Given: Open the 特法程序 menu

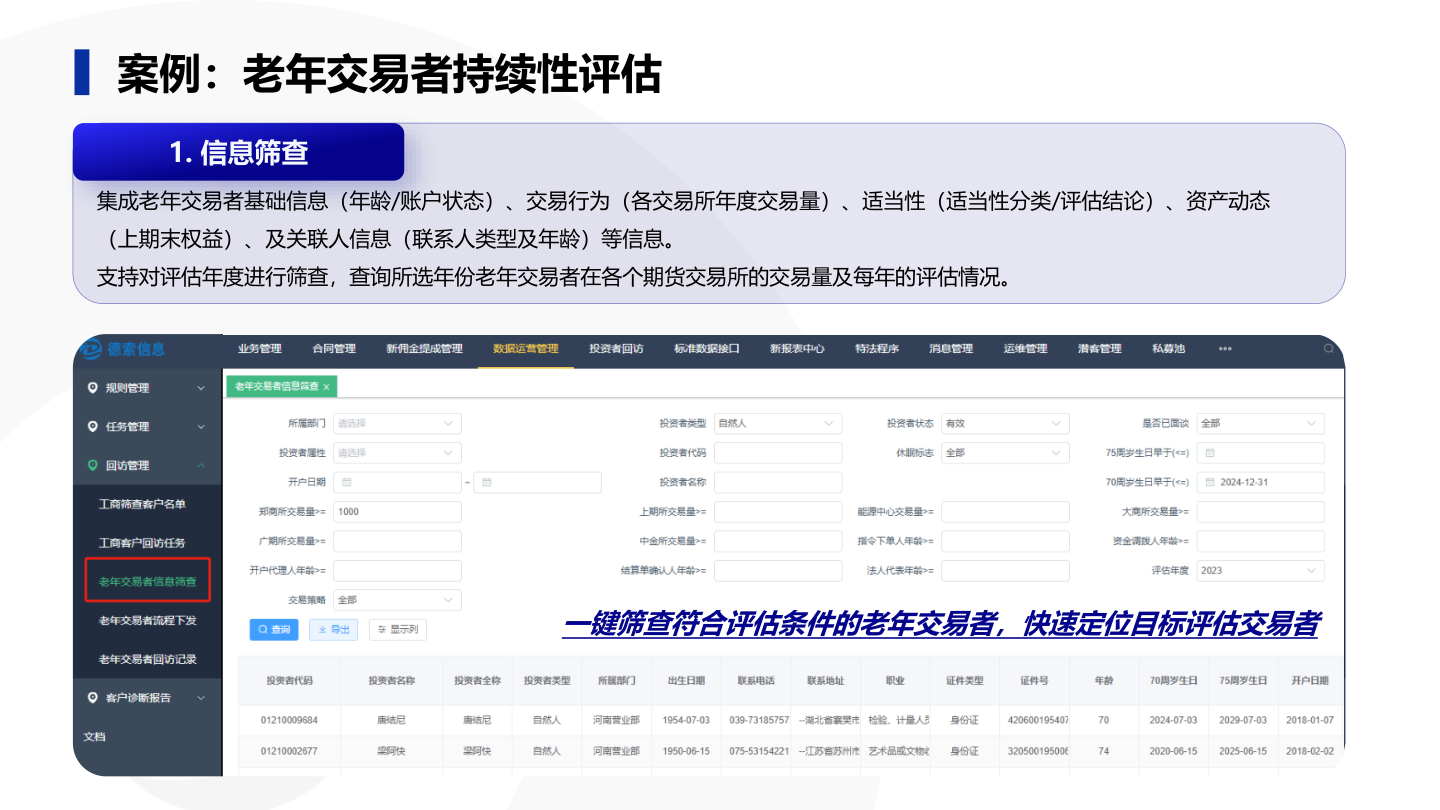Looking at the screenshot, I should click(877, 349).
